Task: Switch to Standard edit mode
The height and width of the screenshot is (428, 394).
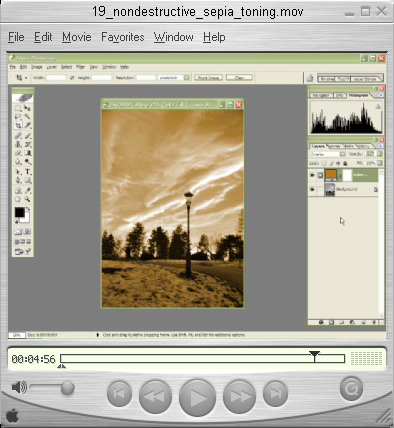Action: (x=18, y=231)
